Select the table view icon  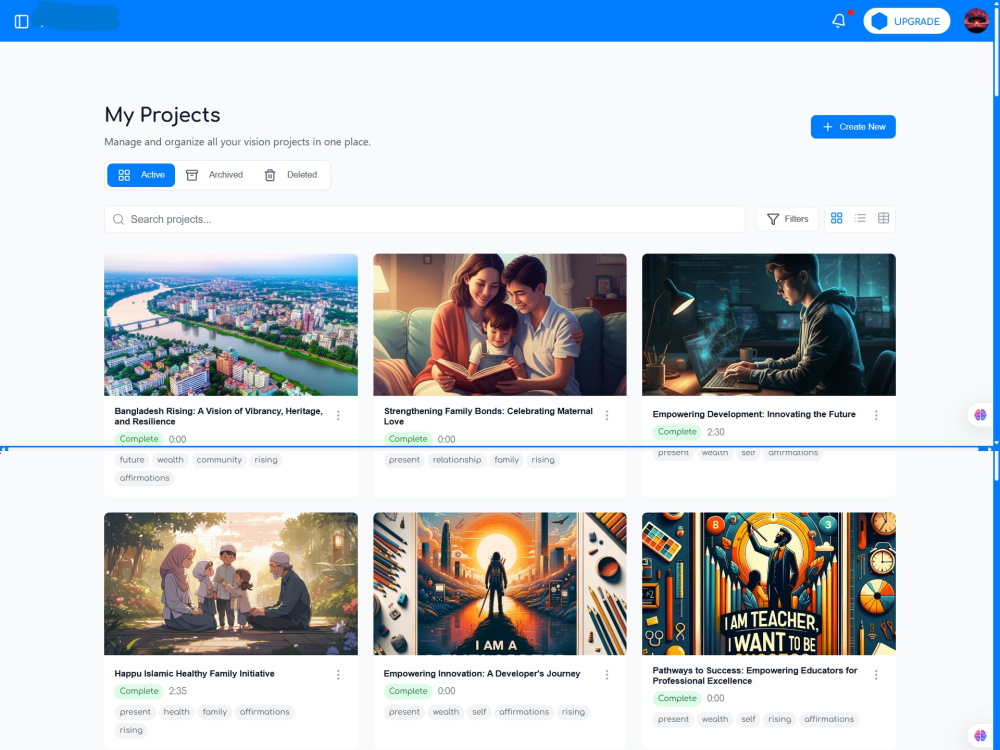(883, 219)
